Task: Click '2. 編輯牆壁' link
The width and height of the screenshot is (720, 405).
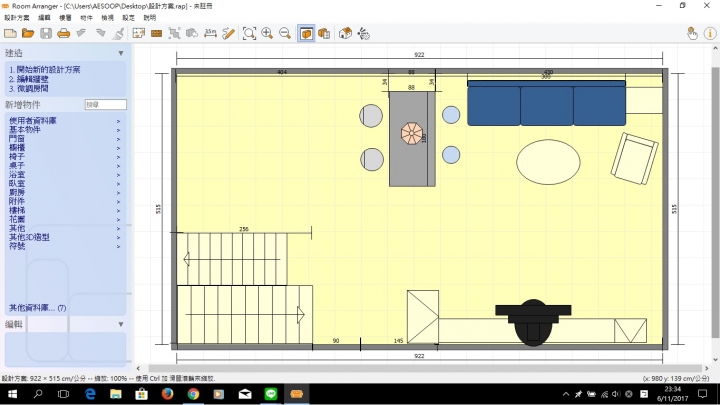Action: tap(28, 79)
